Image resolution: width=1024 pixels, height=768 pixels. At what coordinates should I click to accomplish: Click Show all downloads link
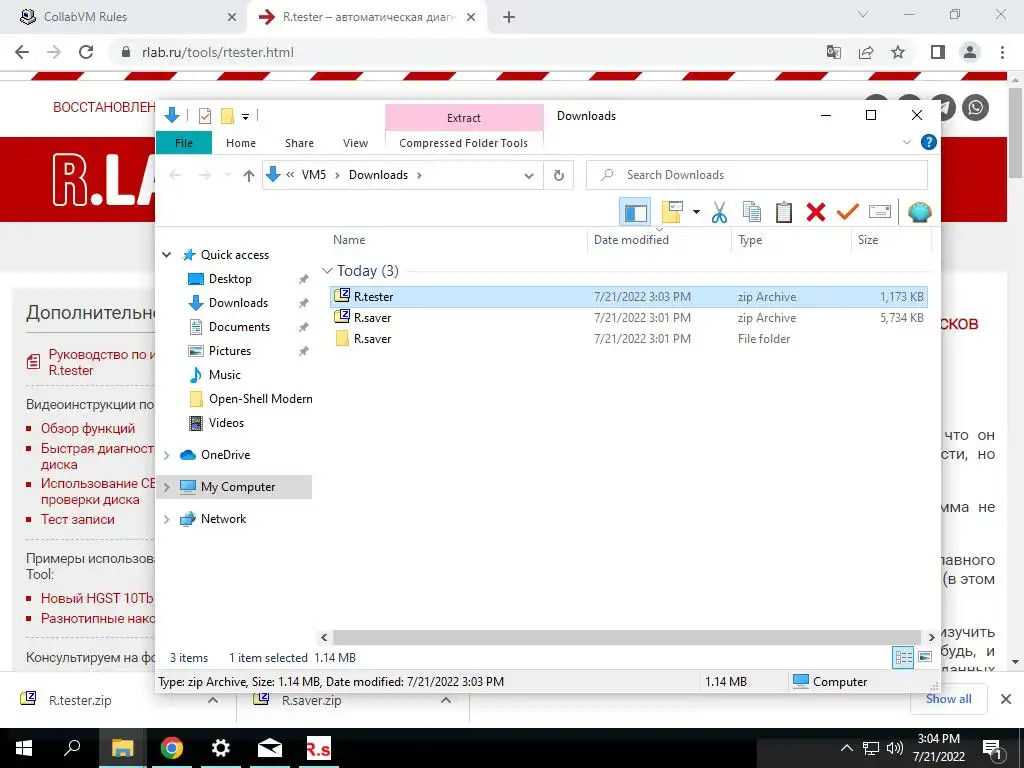948,699
